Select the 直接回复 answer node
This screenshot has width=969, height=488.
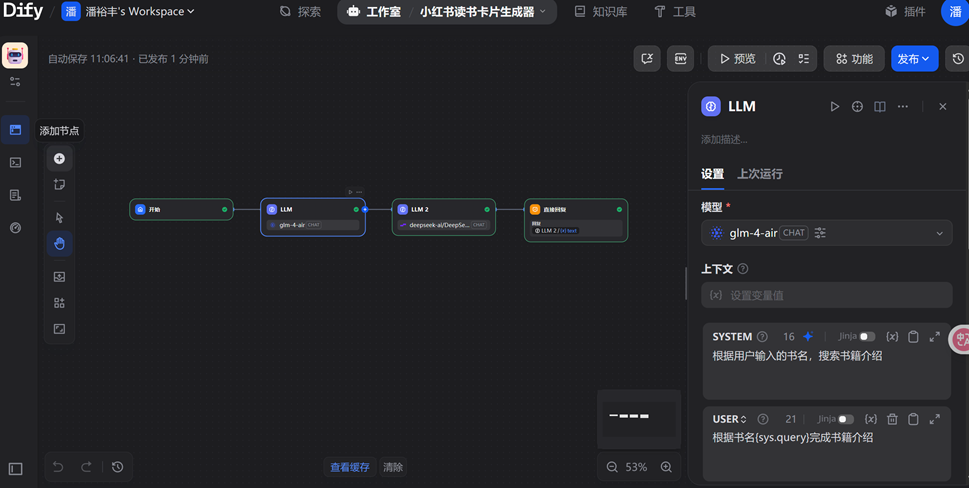tap(576, 220)
